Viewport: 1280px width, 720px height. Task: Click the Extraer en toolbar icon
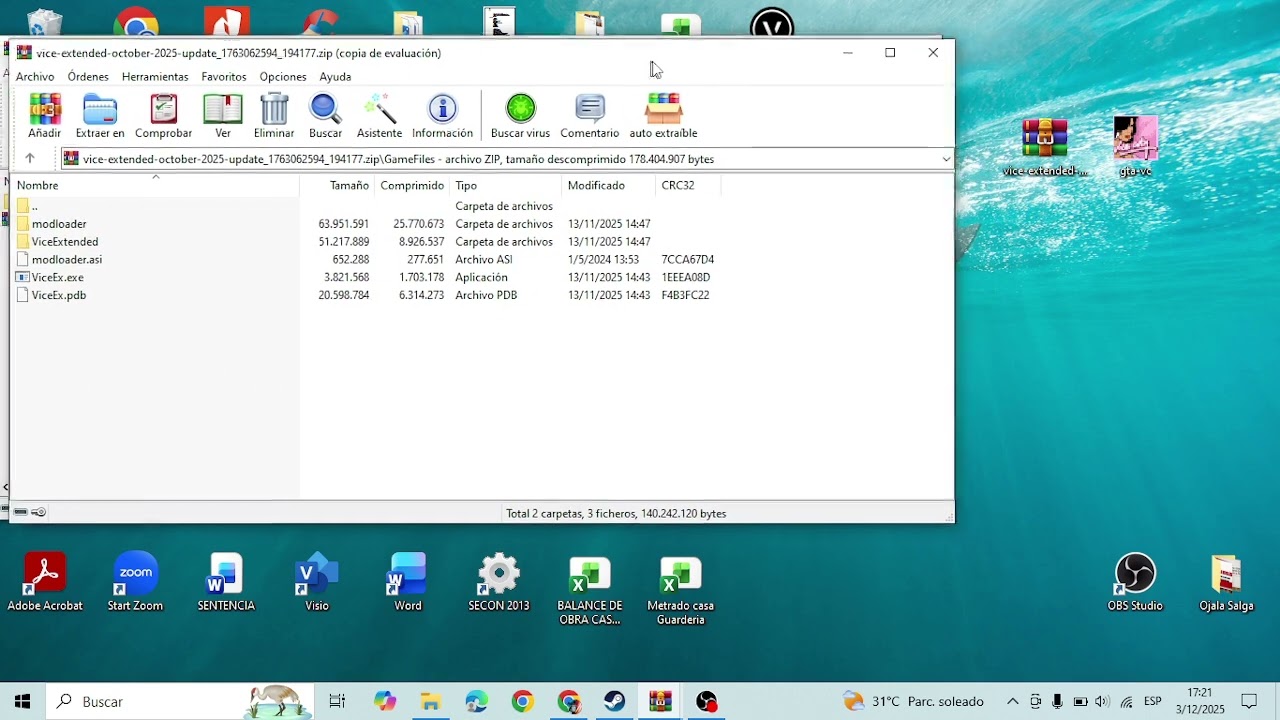[x=100, y=115]
